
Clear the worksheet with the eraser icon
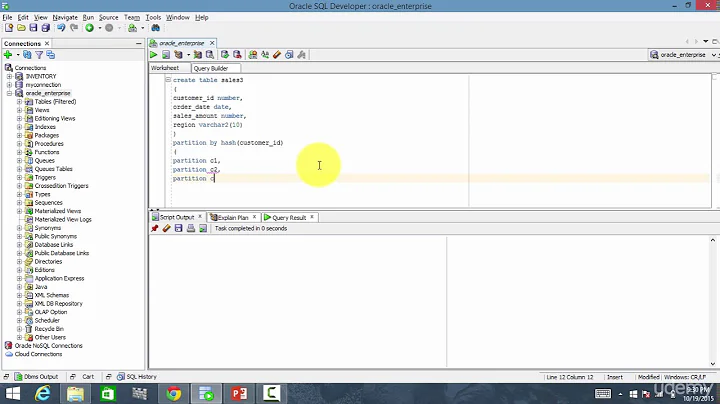[x=277, y=55]
